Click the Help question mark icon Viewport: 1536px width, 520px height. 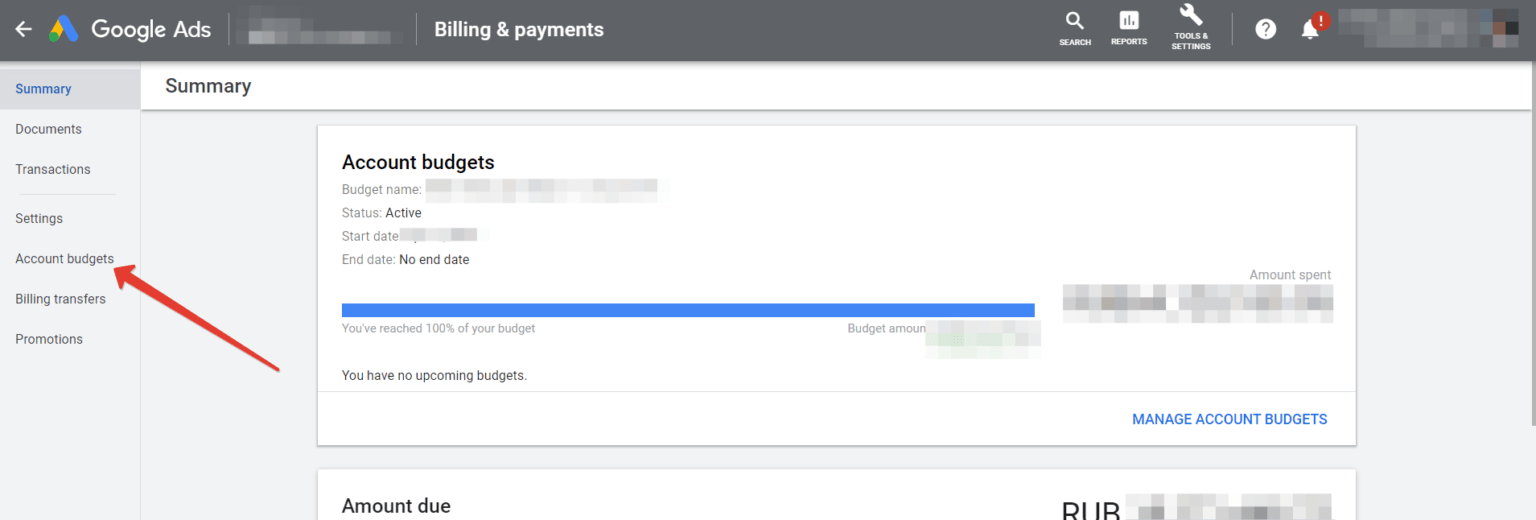pyautogui.click(x=1266, y=30)
